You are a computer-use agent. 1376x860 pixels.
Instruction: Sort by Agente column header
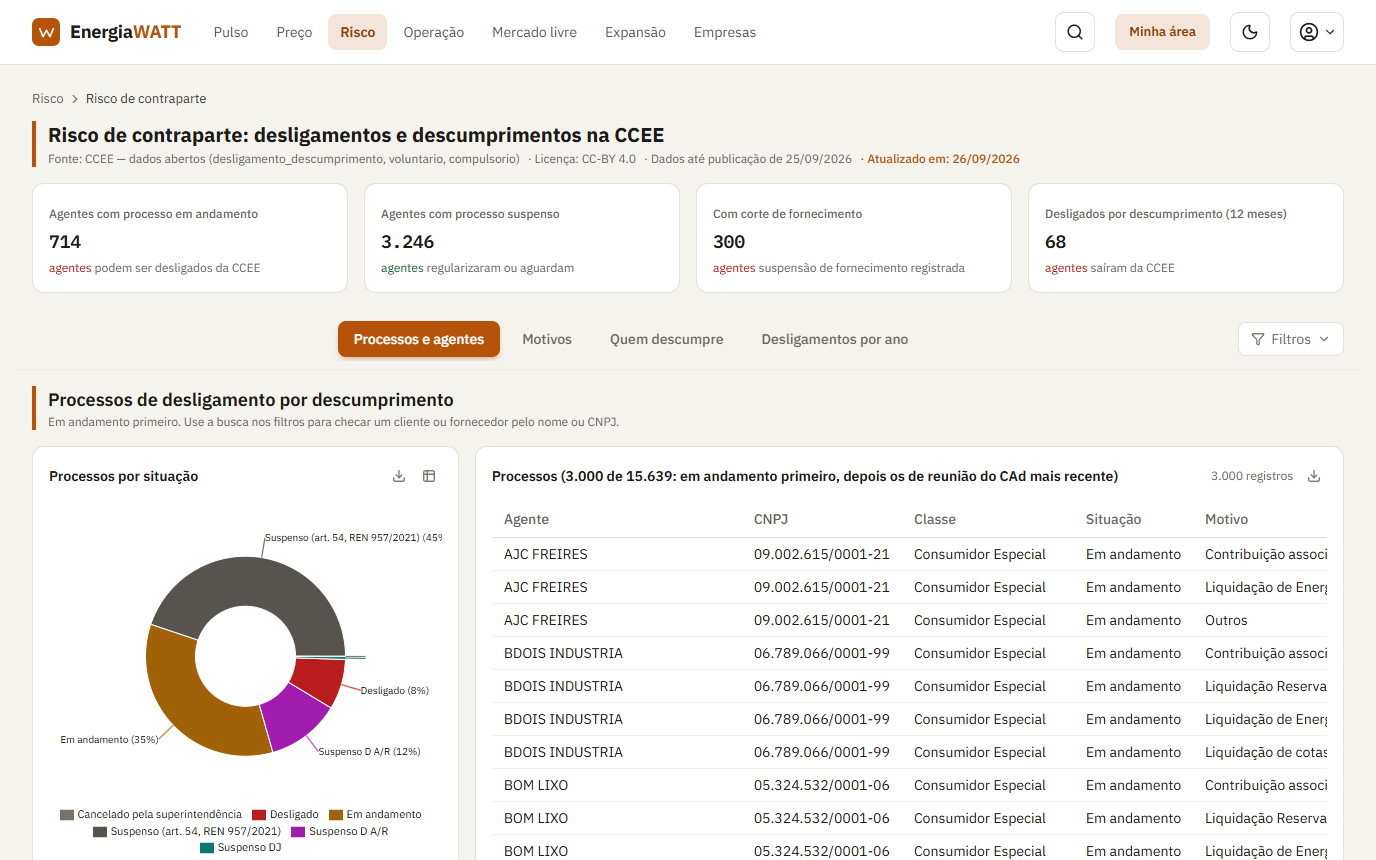click(526, 519)
